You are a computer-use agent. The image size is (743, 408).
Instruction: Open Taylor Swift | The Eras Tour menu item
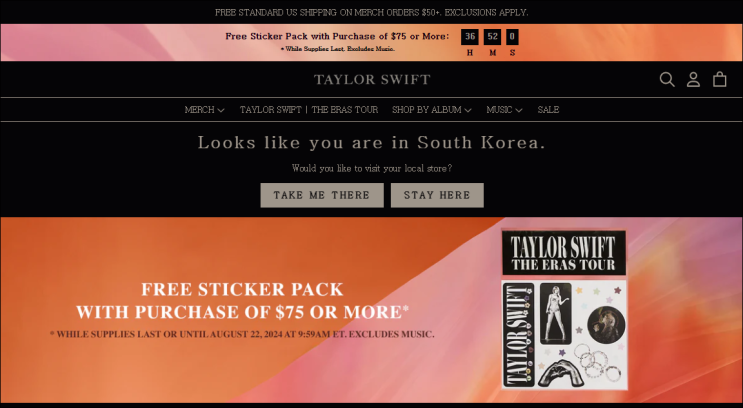point(308,110)
